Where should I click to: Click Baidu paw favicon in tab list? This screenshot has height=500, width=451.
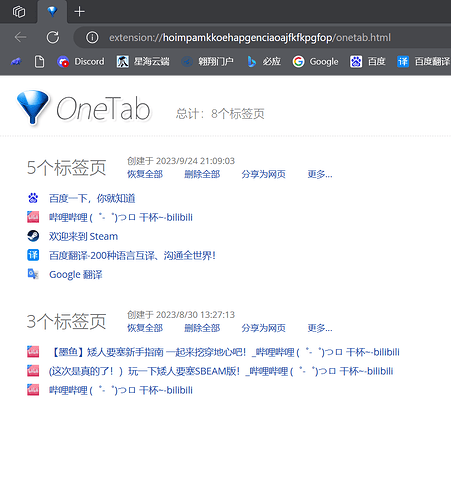click(33, 198)
